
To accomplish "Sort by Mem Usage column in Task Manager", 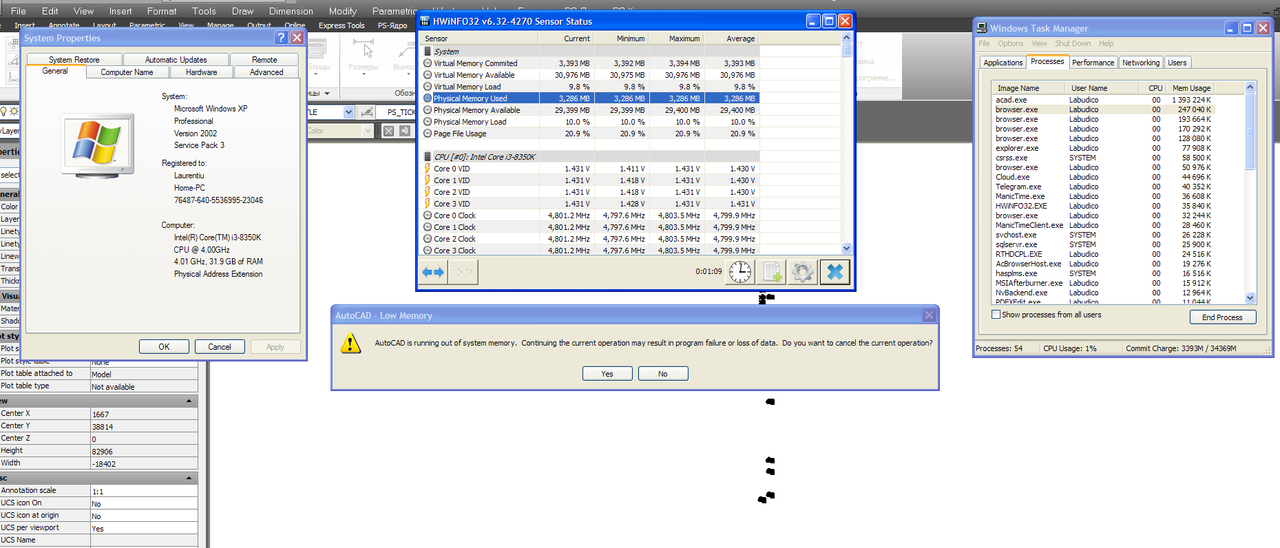I will click(1191, 88).
